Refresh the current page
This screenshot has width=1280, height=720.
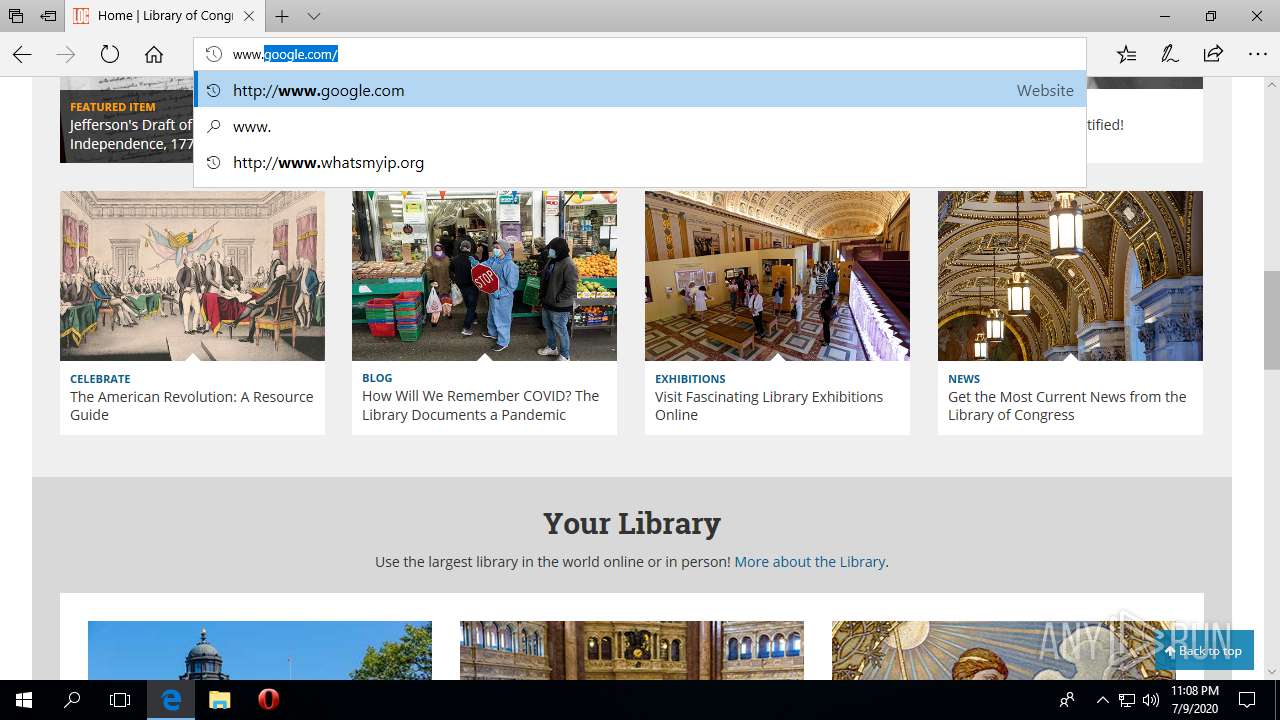coord(110,55)
